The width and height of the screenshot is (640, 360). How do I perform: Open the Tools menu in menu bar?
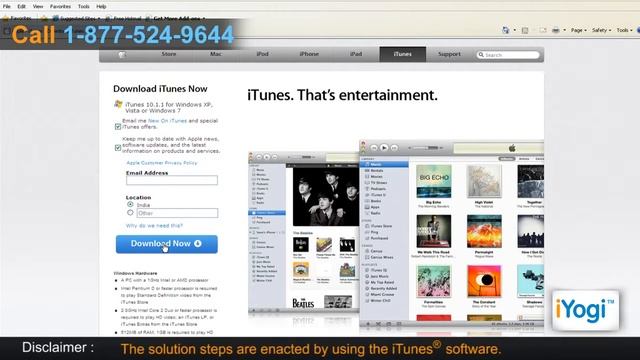[x=83, y=7]
